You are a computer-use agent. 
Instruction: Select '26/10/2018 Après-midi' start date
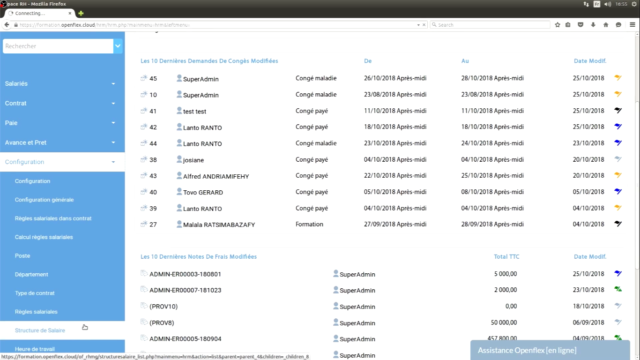[x=395, y=78]
